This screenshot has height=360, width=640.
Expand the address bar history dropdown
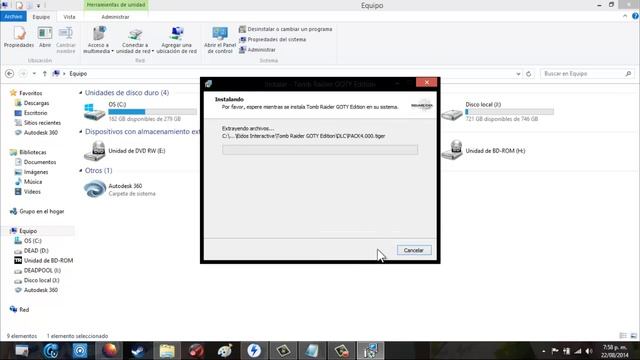click(x=518, y=74)
